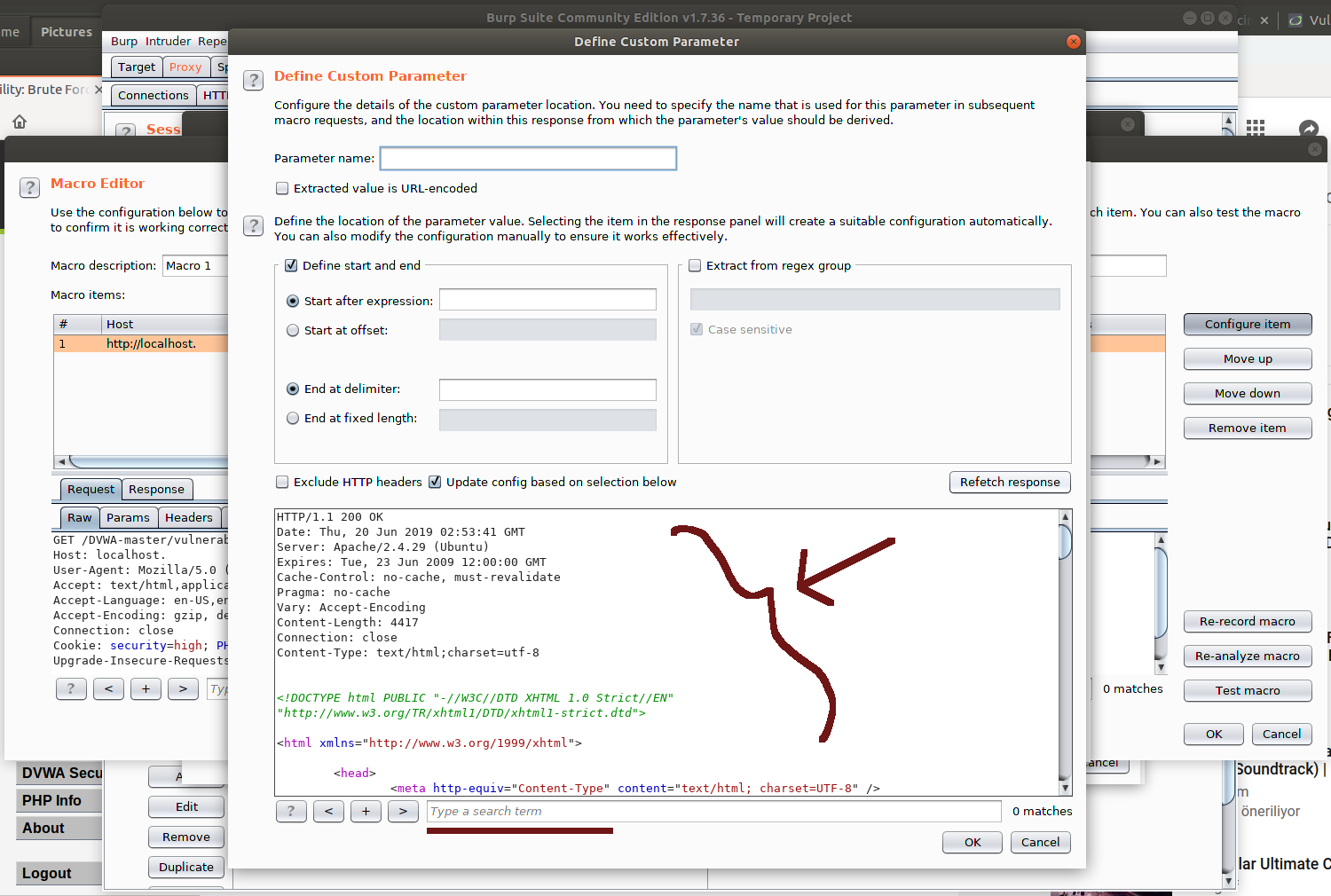Click Move up button

click(1248, 358)
